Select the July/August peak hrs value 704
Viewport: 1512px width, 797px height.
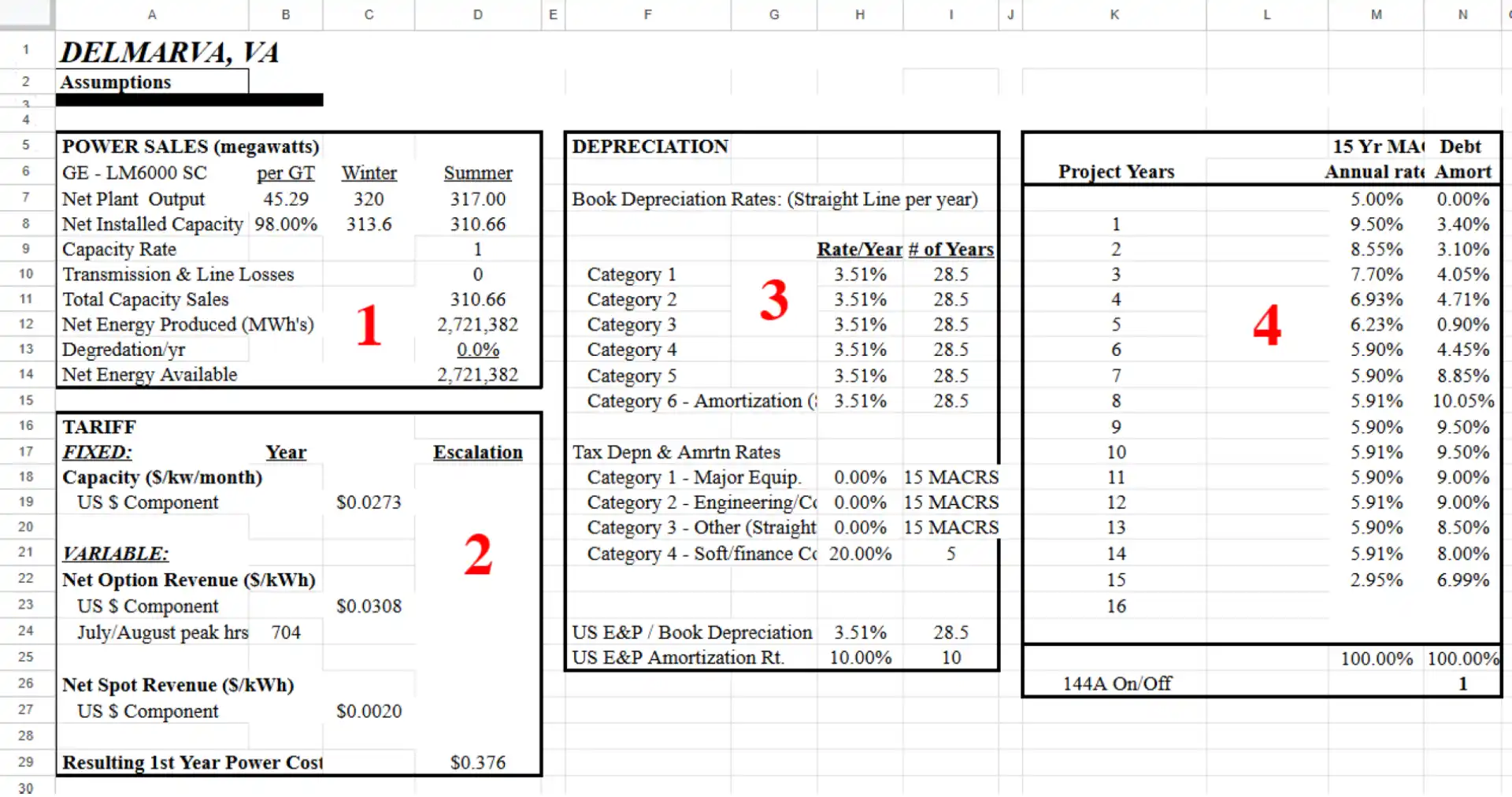pos(285,632)
